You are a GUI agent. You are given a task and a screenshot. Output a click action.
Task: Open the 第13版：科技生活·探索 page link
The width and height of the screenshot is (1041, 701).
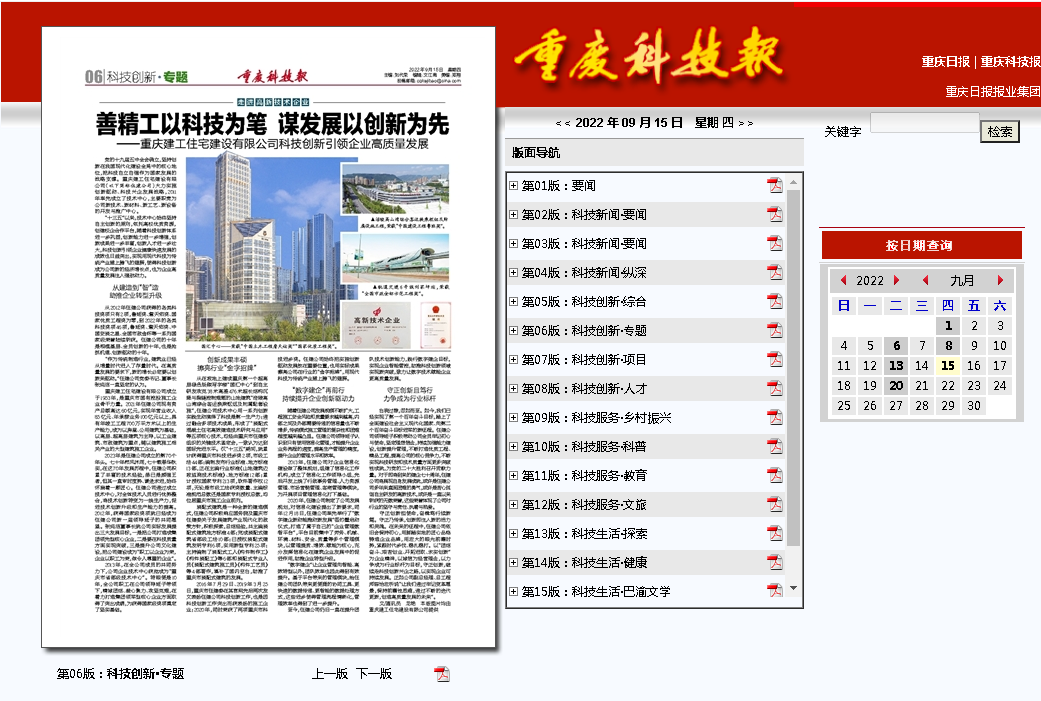tap(584, 534)
